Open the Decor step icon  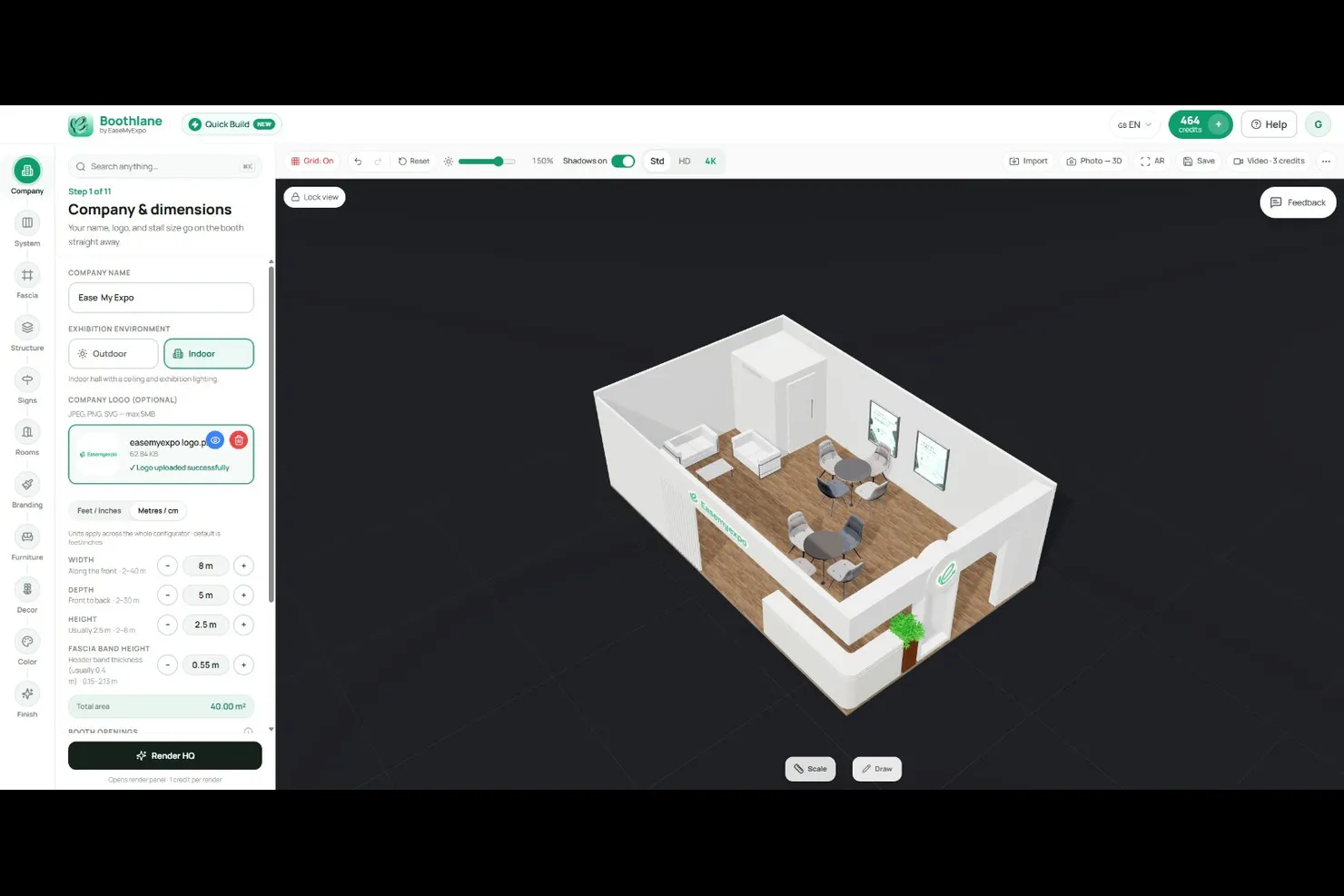pyautogui.click(x=27, y=589)
